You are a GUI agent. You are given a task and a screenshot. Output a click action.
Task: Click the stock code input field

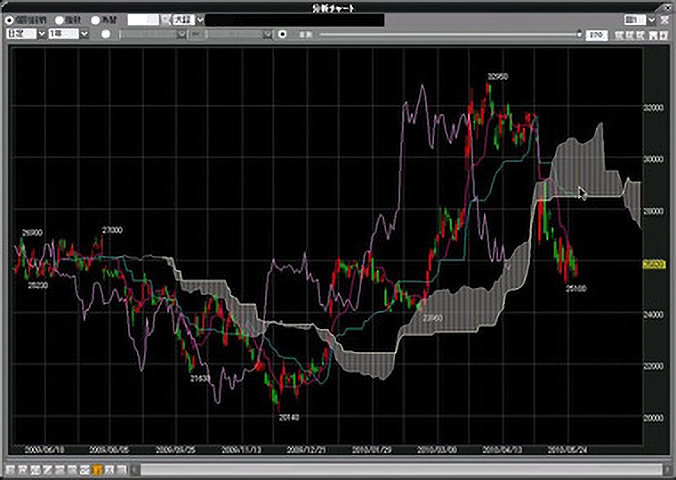tap(141, 19)
